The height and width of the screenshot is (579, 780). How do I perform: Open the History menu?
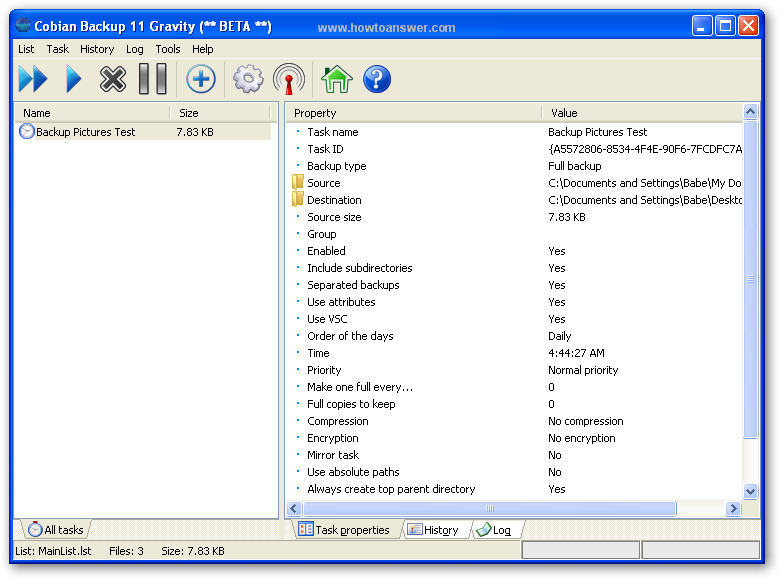pyautogui.click(x=97, y=49)
